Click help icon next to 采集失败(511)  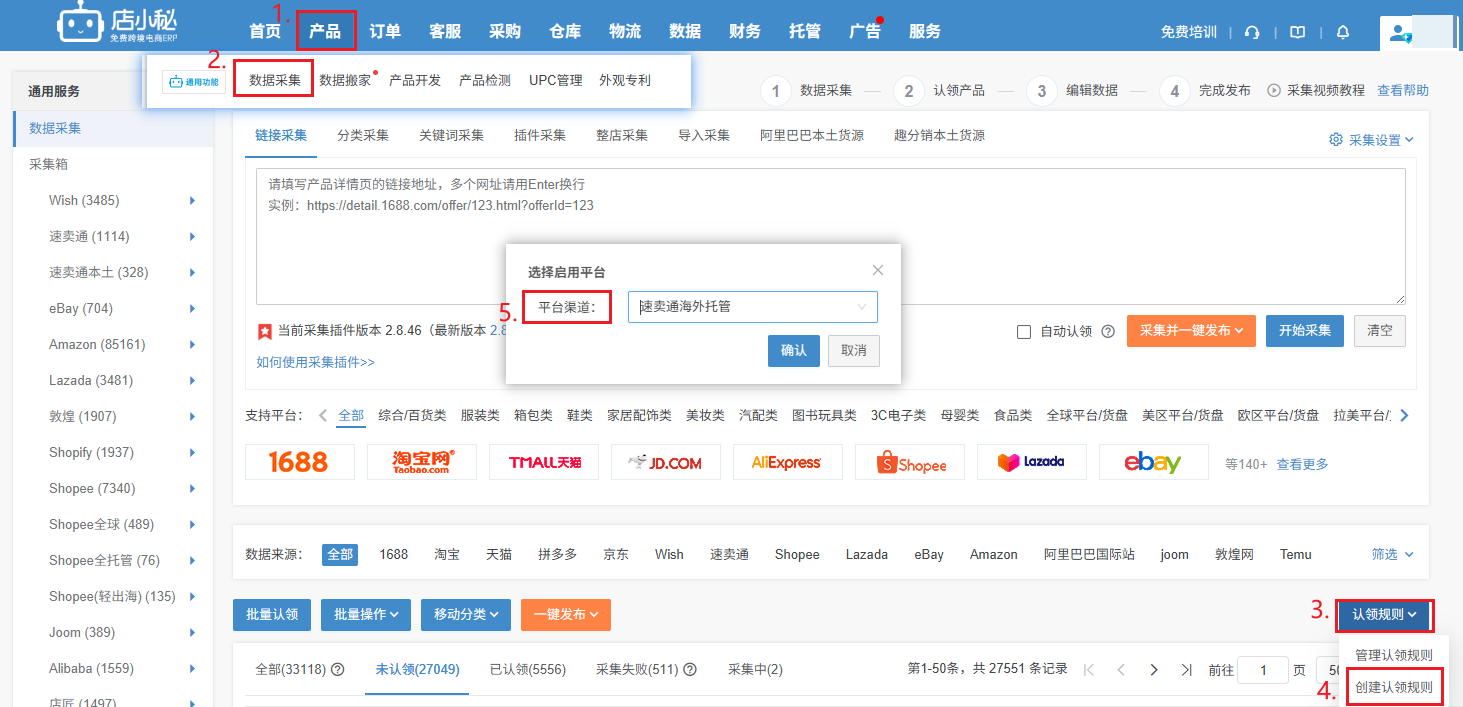[690, 669]
